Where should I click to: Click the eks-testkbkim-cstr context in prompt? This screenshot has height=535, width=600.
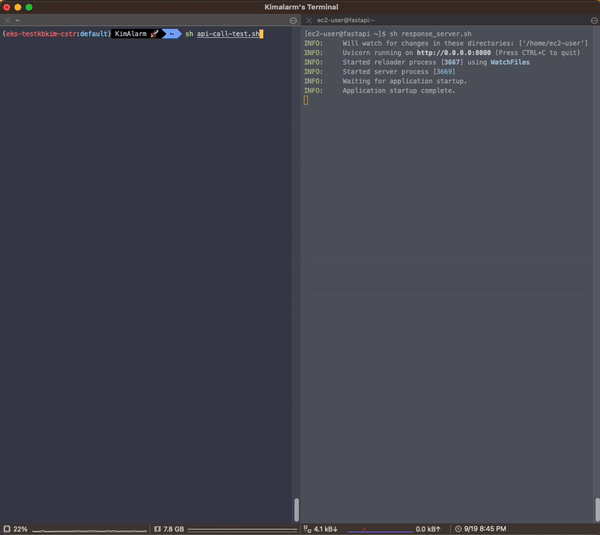(x=41, y=34)
